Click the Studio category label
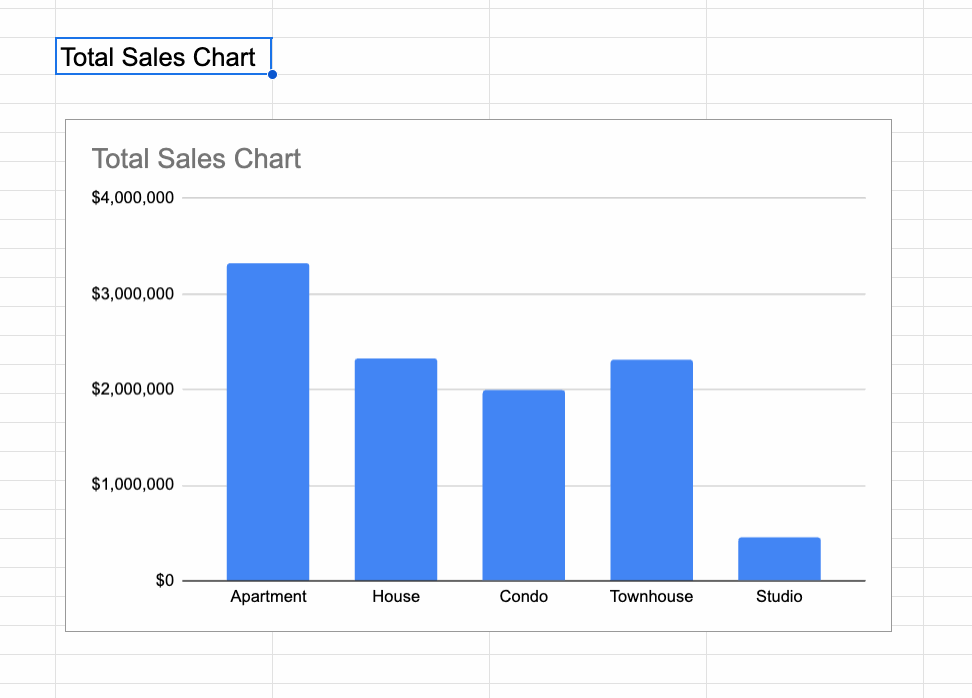This screenshot has width=972, height=698. pos(779,597)
